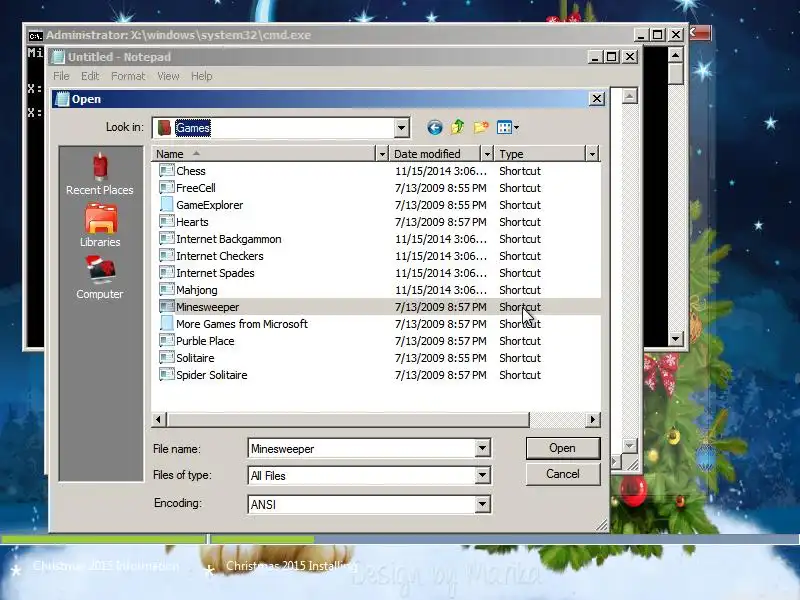Go up one folder level icon
Image resolution: width=800 pixels, height=600 pixels.
458,127
